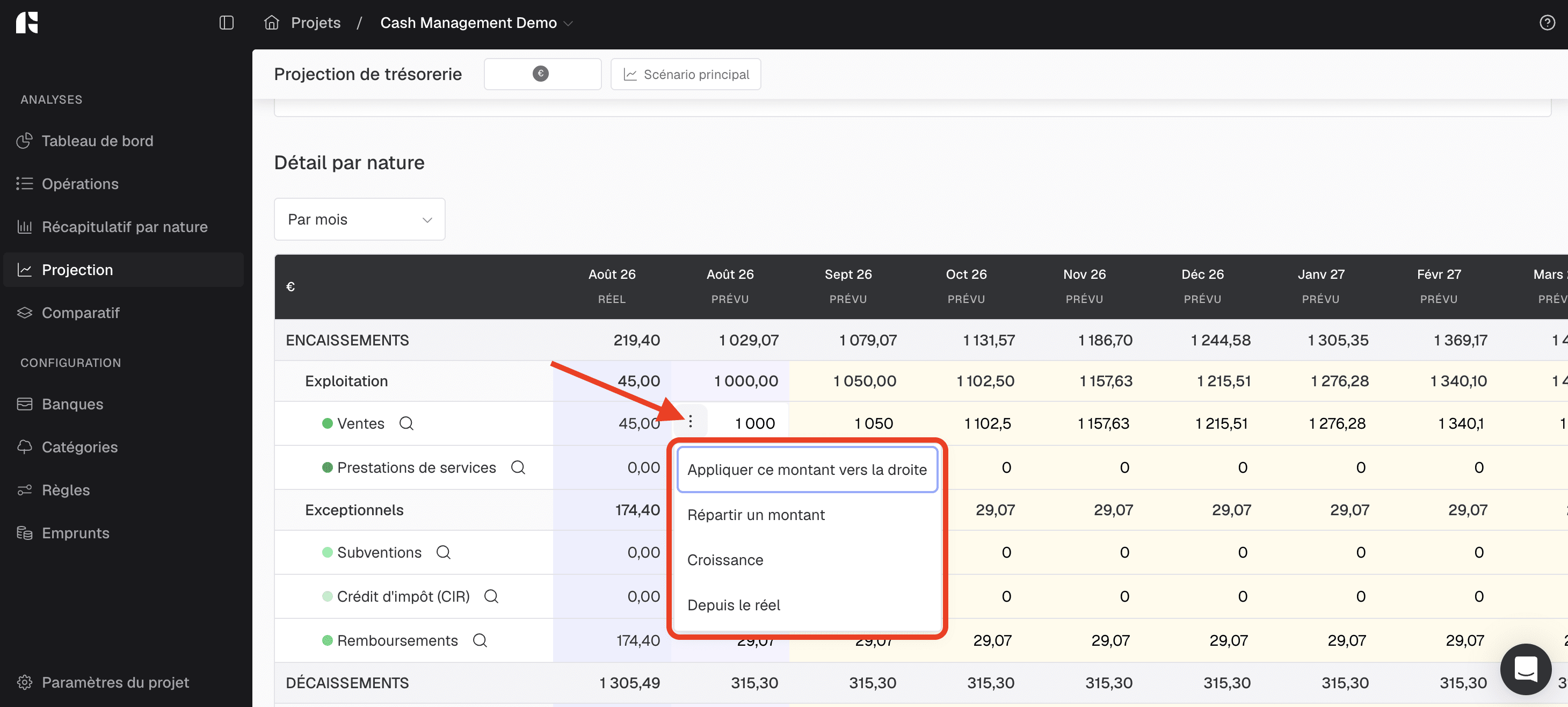Click the Scénario principal button
Viewport: 1568px width, 707px height.
(x=686, y=74)
